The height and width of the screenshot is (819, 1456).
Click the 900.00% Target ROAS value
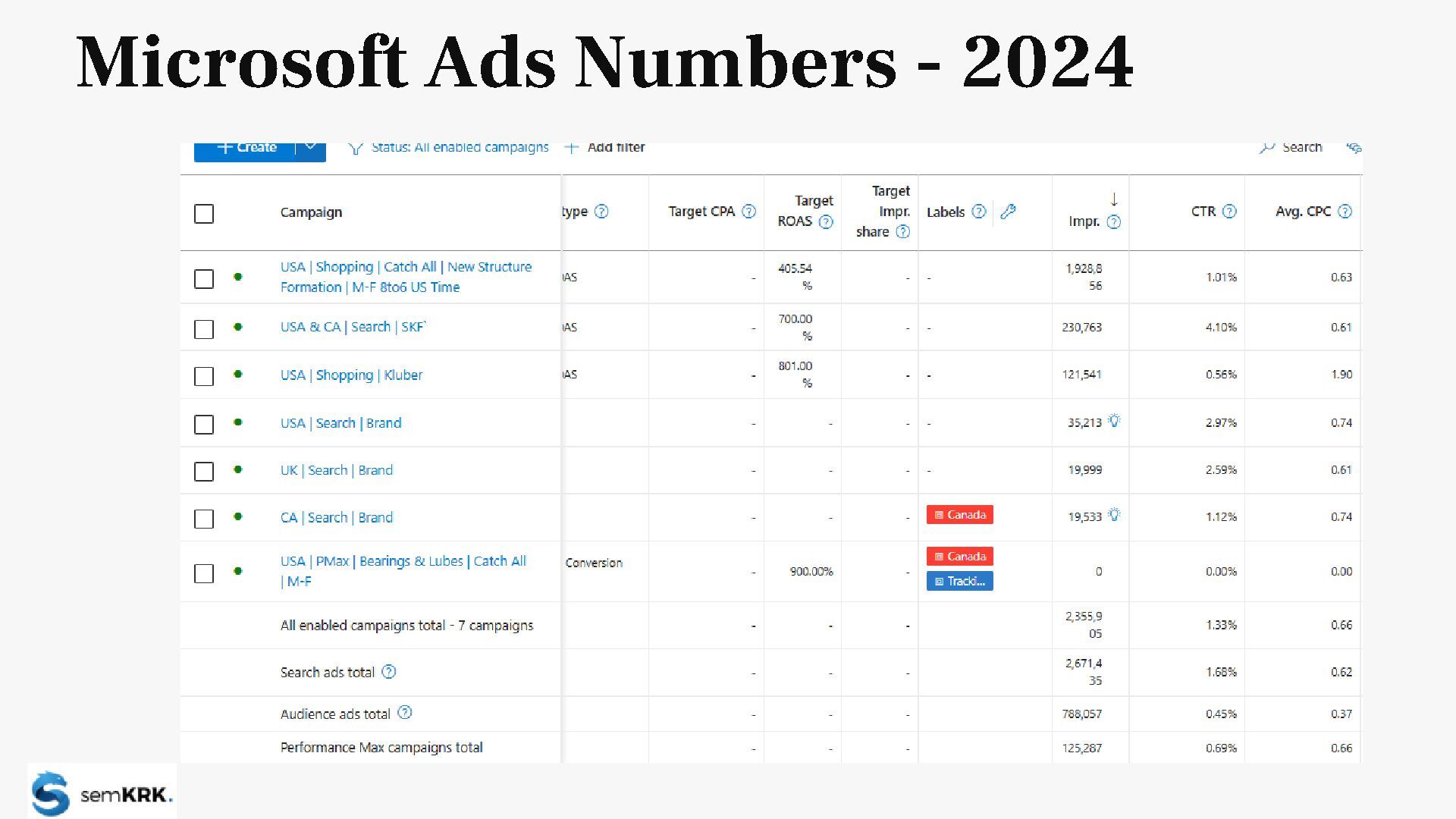(x=811, y=571)
